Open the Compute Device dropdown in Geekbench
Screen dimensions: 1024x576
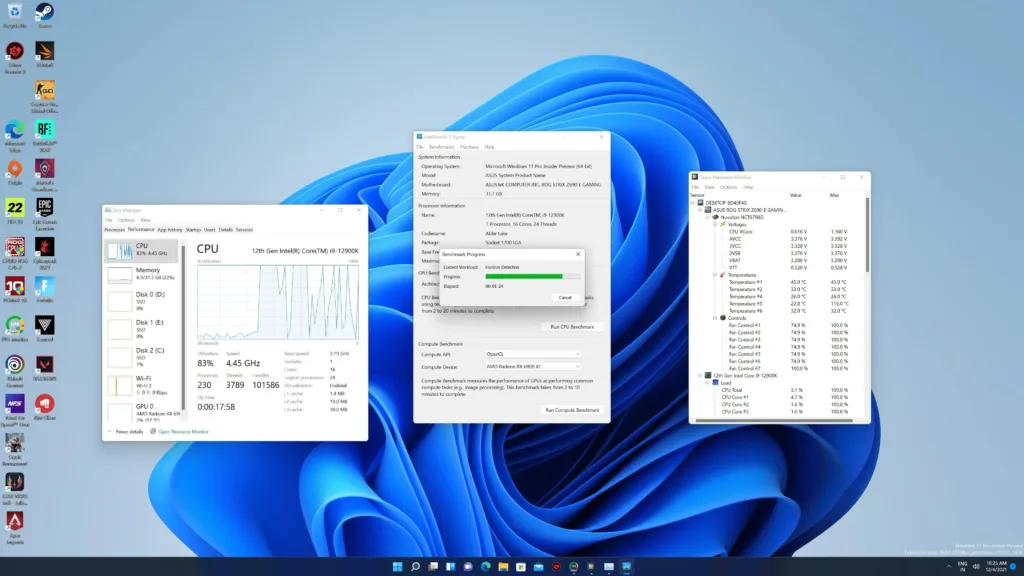pos(532,367)
